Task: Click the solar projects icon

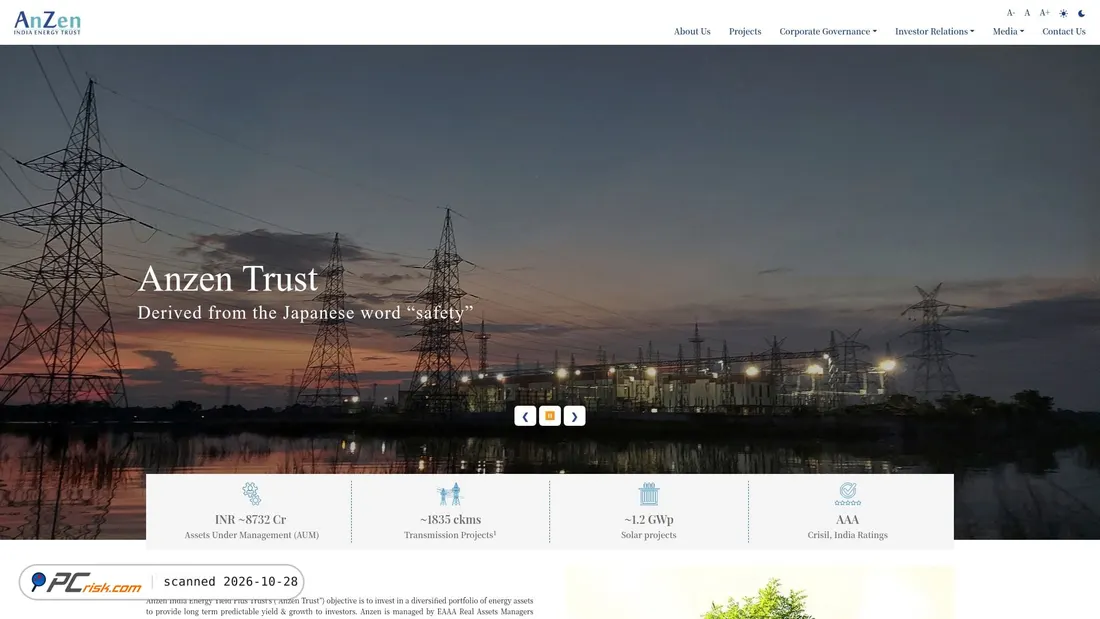Action: (x=649, y=494)
